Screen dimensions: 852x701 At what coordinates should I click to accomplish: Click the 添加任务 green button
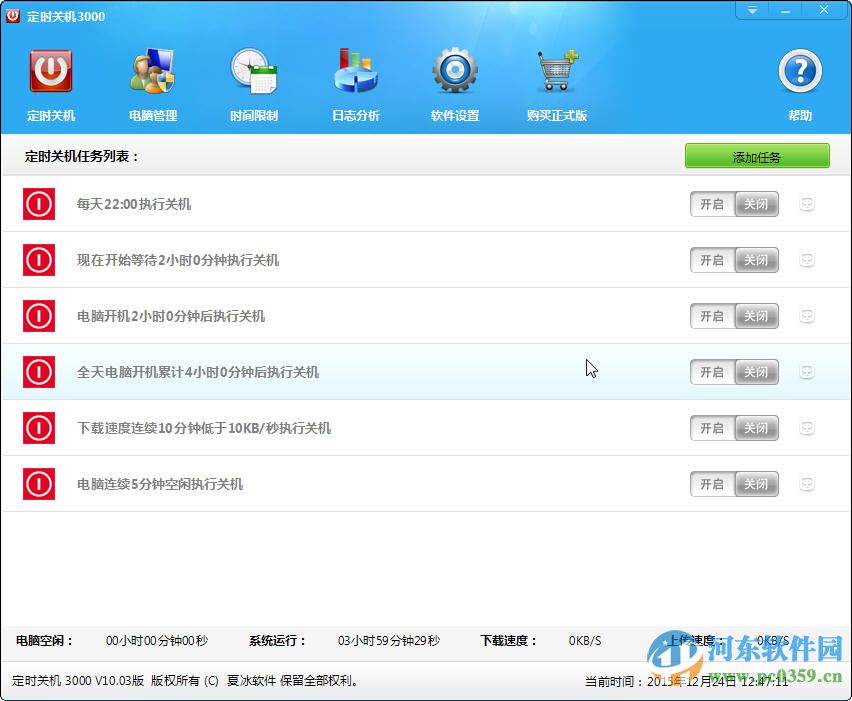(x=757, y=156)
